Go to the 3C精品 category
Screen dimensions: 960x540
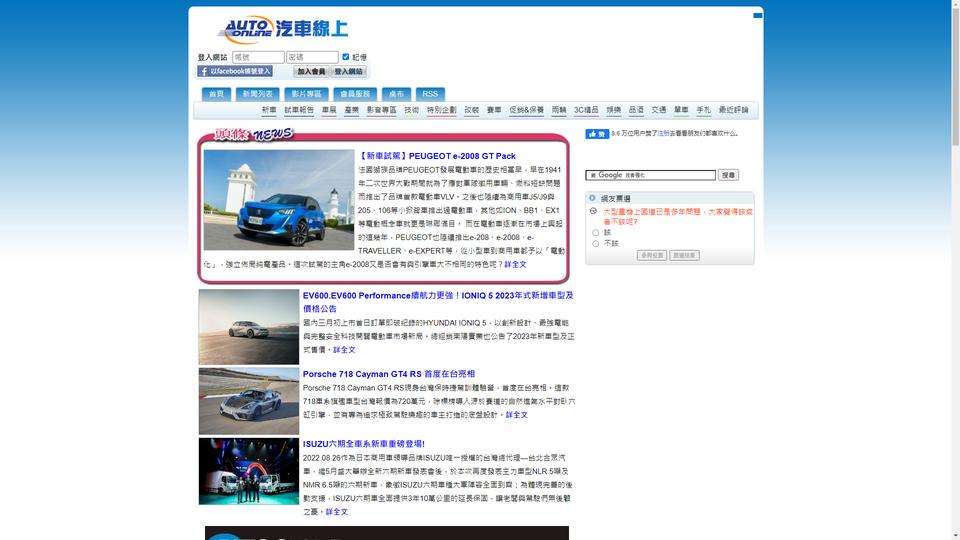click(x=586, y=110)
